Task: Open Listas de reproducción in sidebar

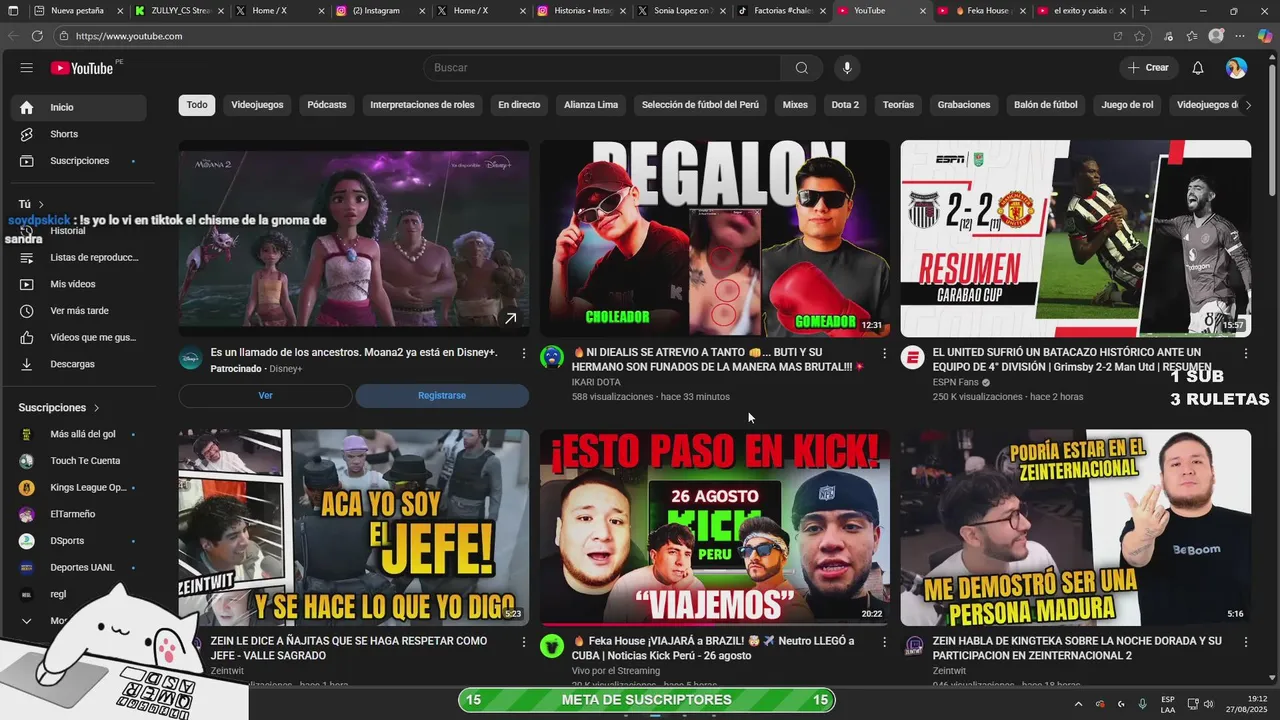Action: 79,257
